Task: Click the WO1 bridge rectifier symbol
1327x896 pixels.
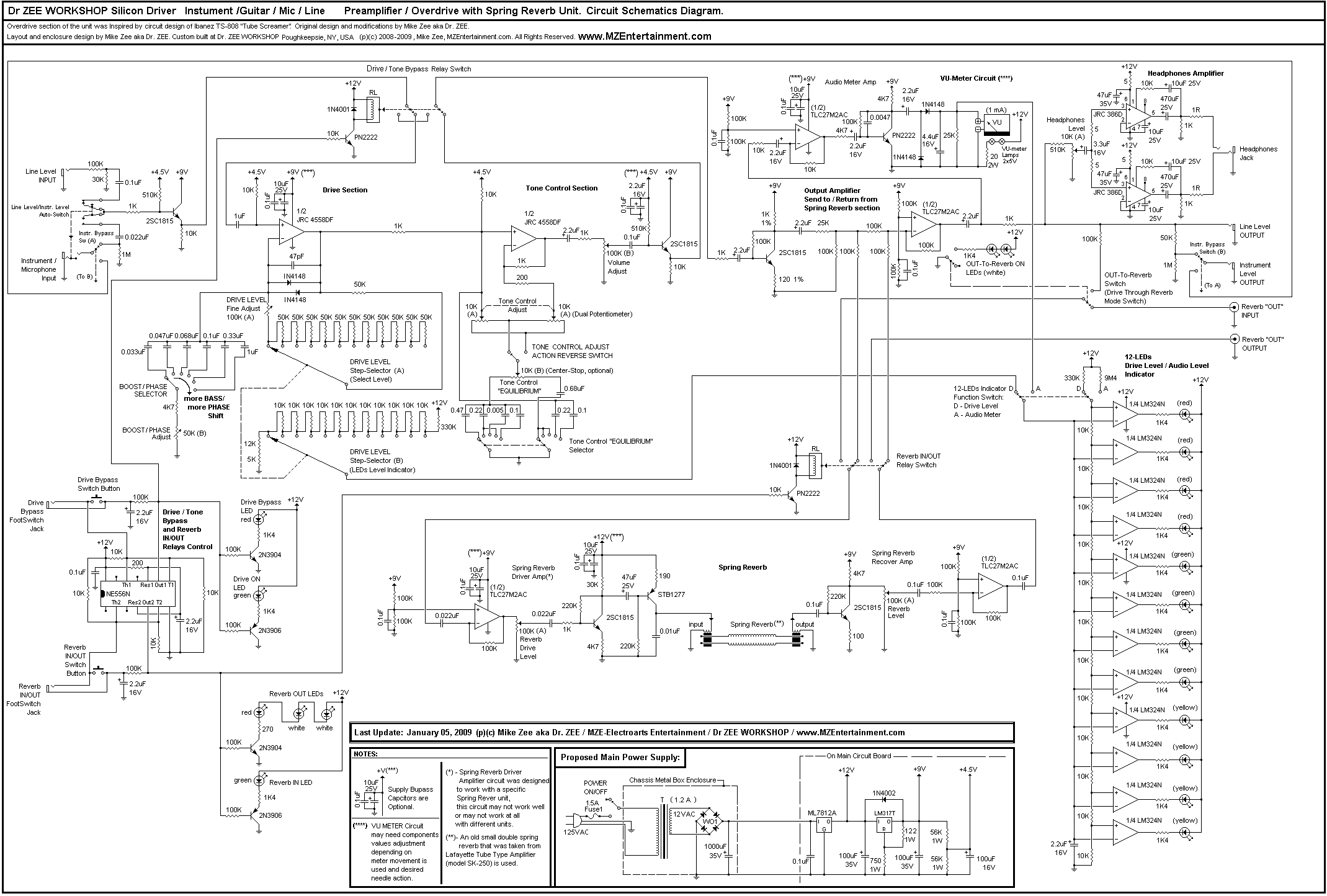Action: [709, 821]
